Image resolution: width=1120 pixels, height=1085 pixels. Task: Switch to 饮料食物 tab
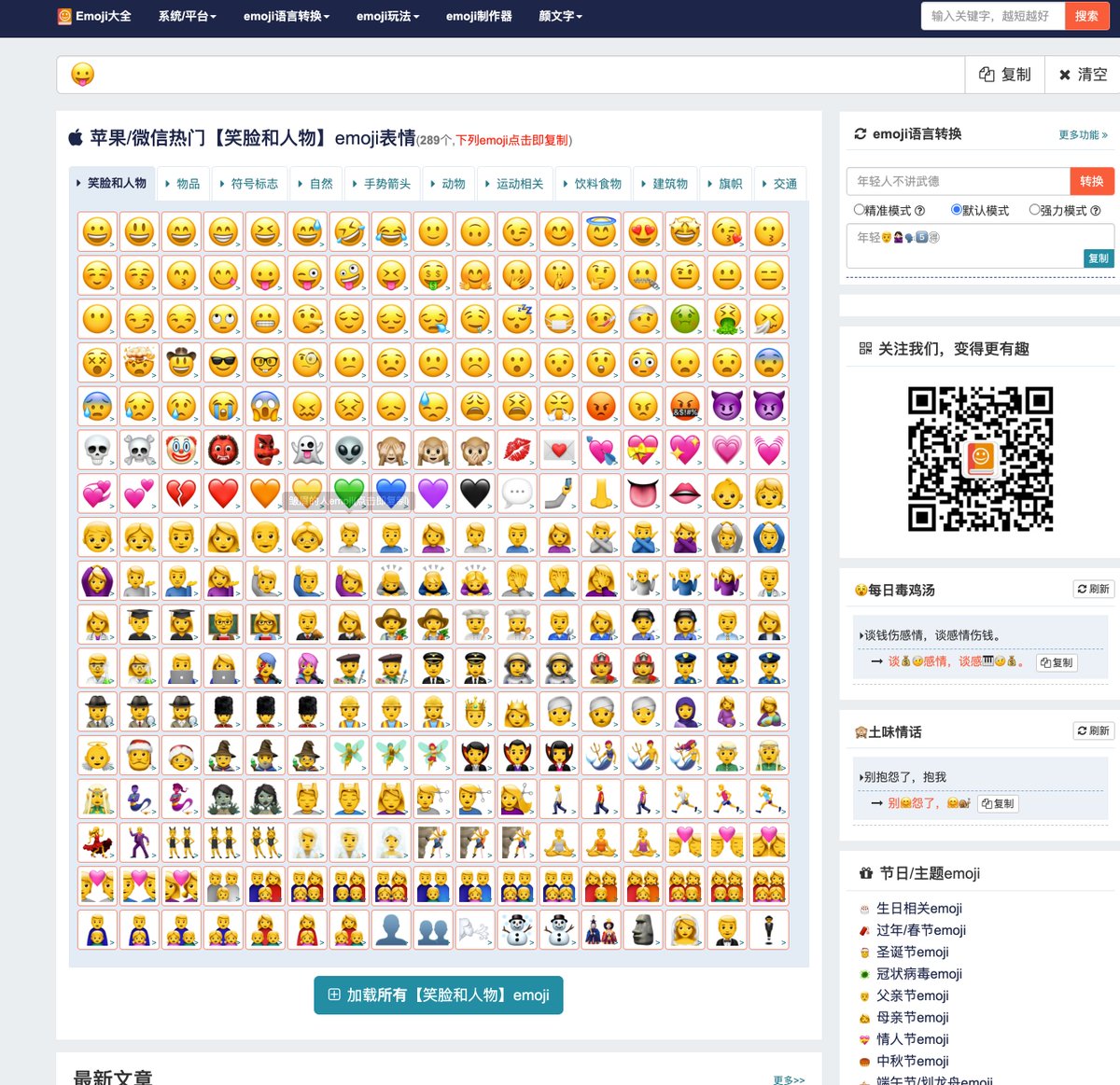[593, 184]
